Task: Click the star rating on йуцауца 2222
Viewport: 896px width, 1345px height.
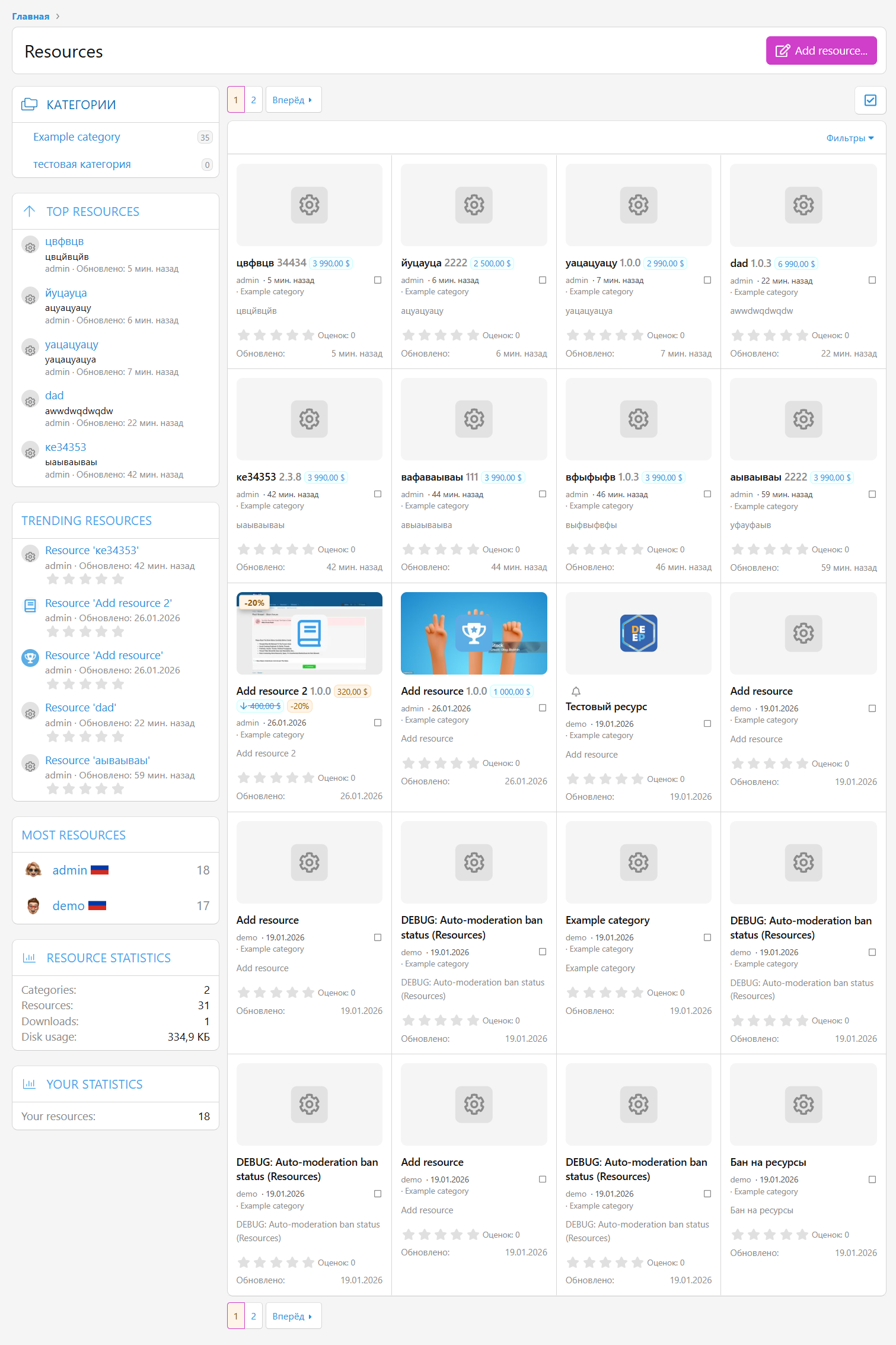Action: (x=440, y=335)
